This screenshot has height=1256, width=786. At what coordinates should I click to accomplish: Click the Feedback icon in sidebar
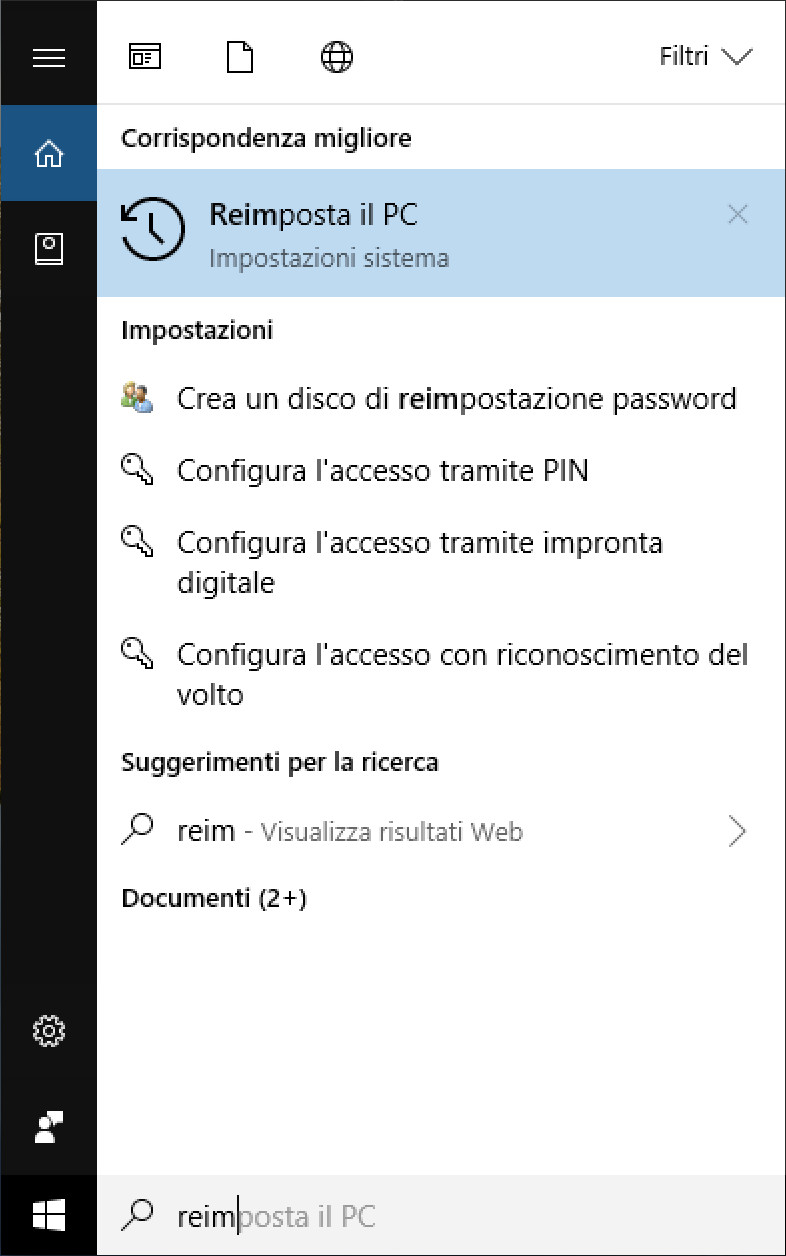[x=48, y=1126]
